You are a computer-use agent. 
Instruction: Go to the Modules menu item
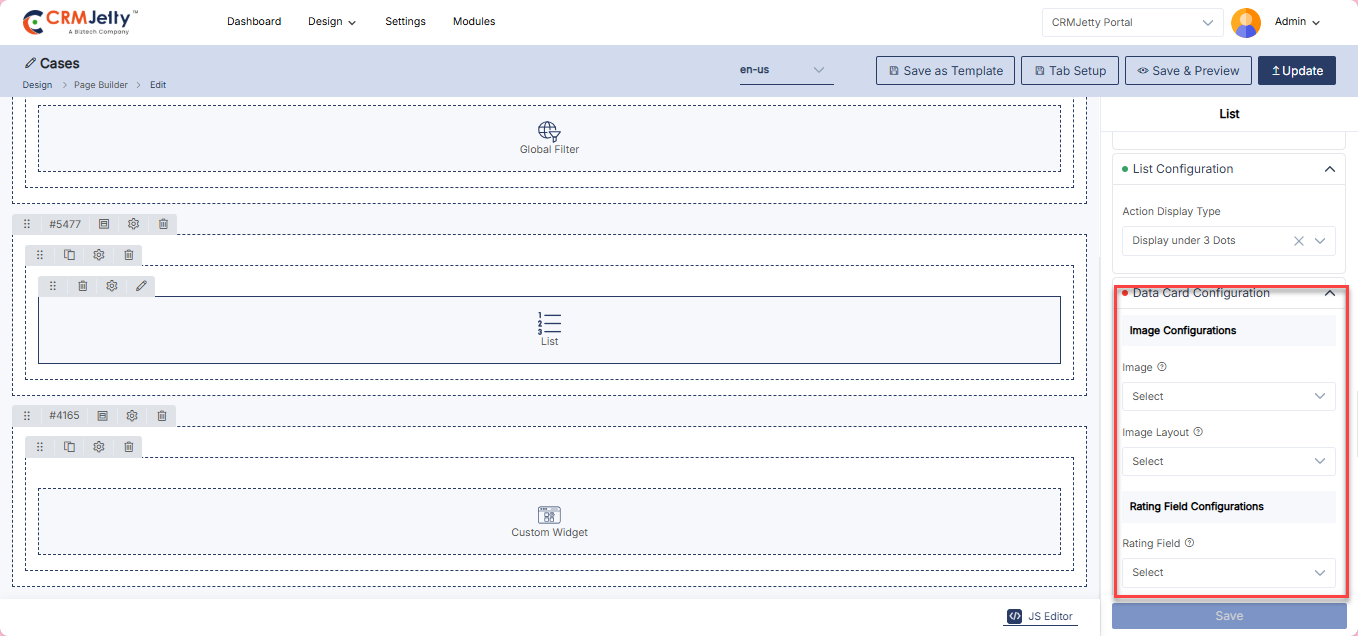(x=474, y=21)
